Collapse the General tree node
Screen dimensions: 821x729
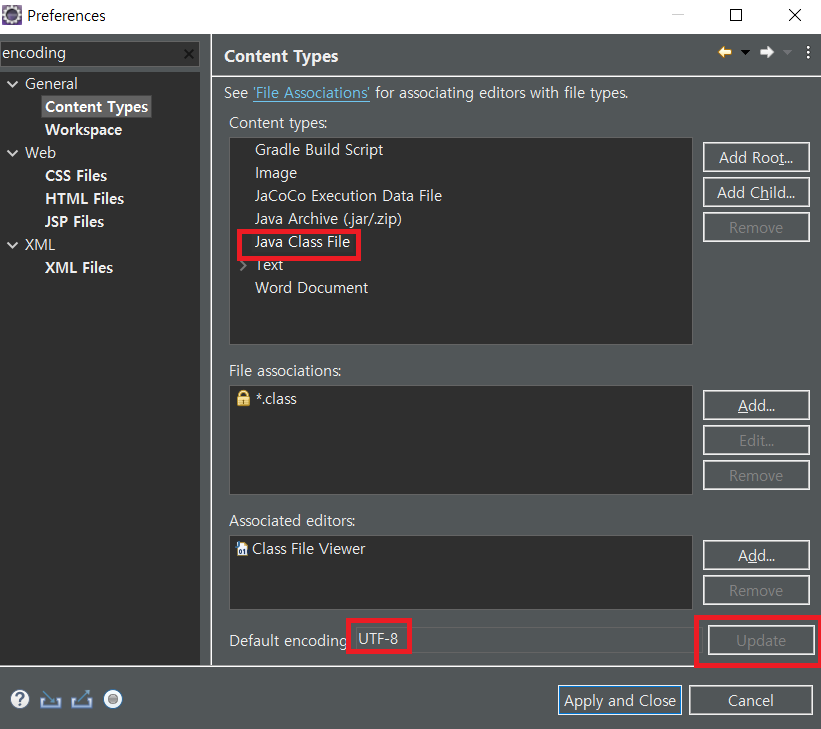(13, 84)
